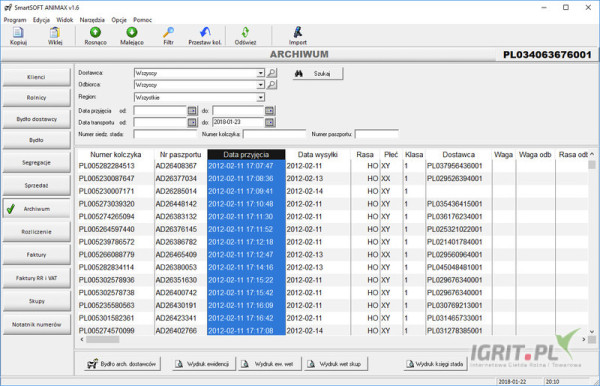
Task: Click Dostawca column header
Action: (458, 155)
